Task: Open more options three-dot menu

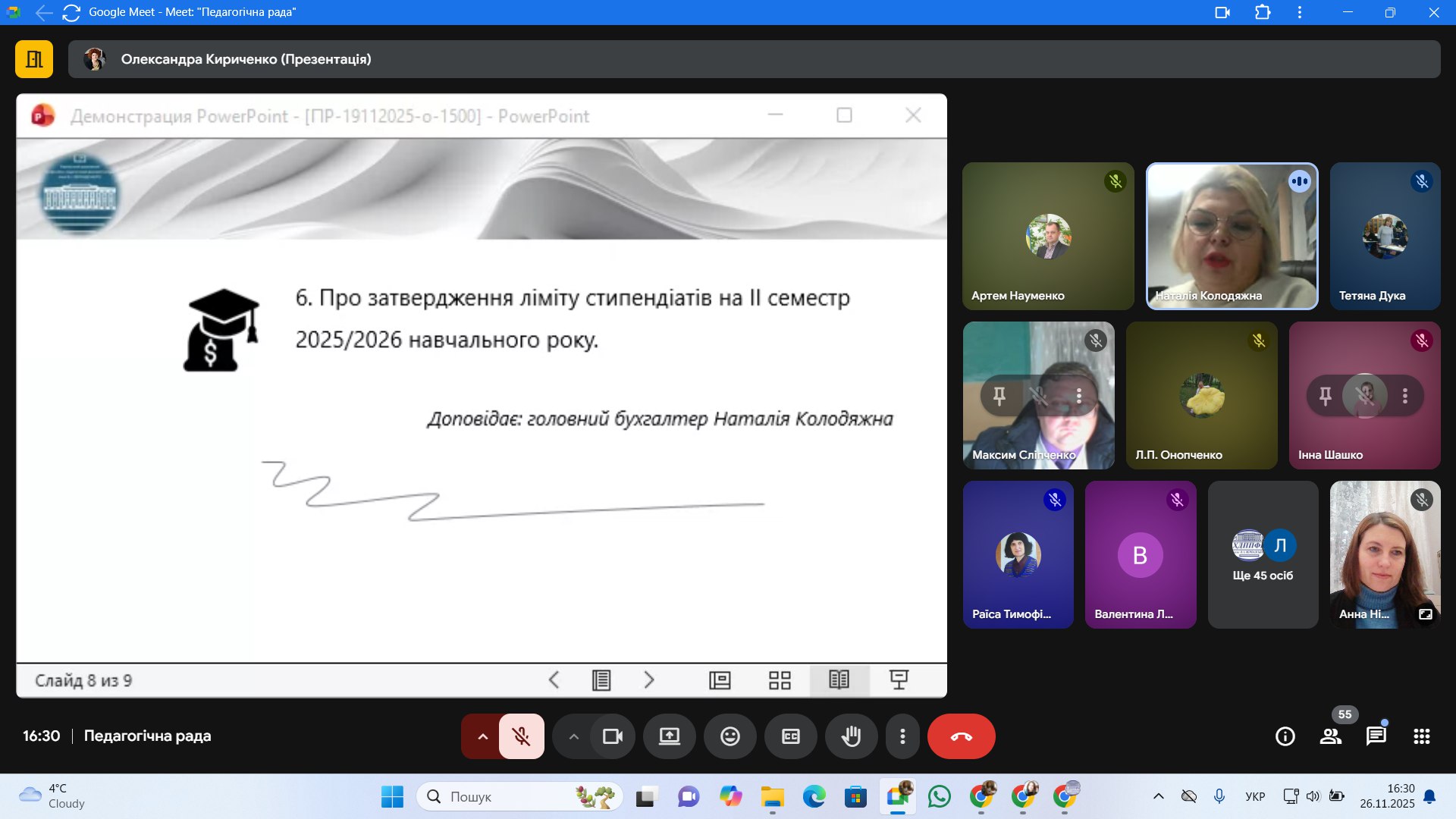Action: click(902, 736)
